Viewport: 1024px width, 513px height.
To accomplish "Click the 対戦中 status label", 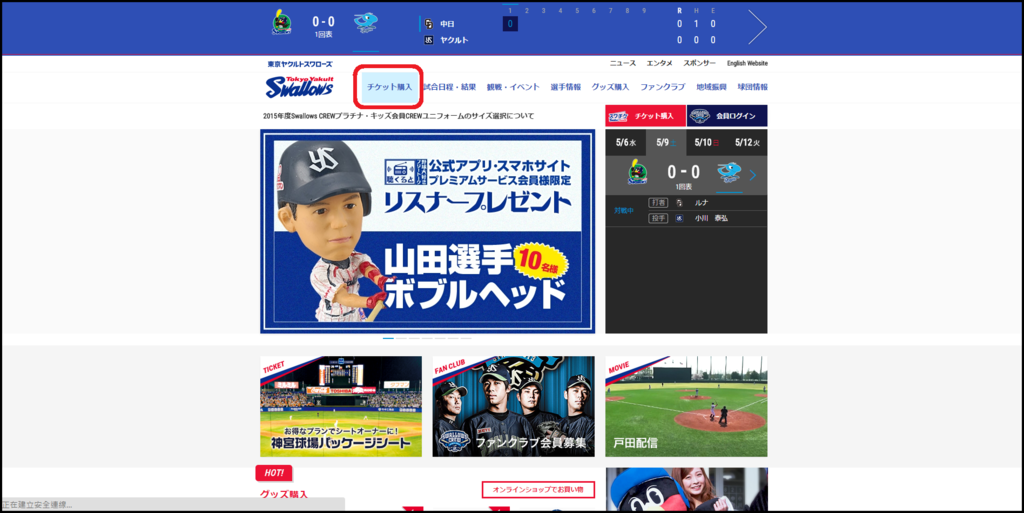I will point(624,211).
